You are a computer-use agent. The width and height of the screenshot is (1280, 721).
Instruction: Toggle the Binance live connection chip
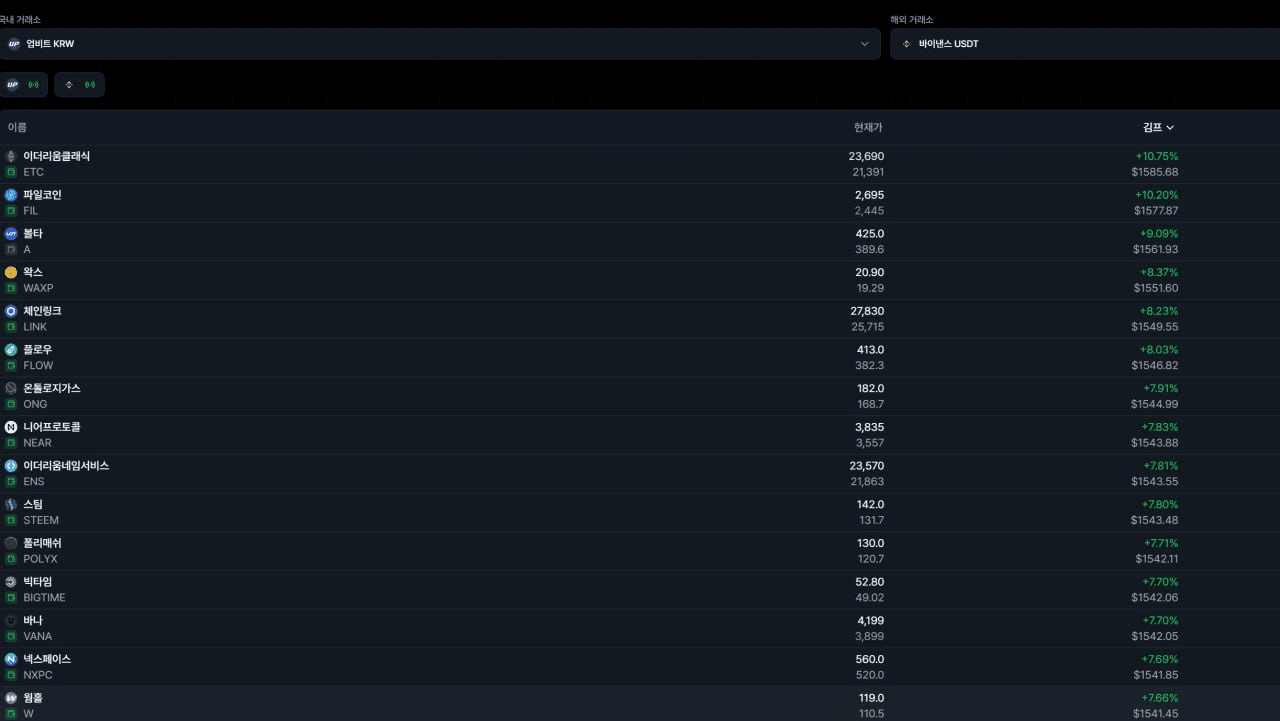click(x=79, y=85)
